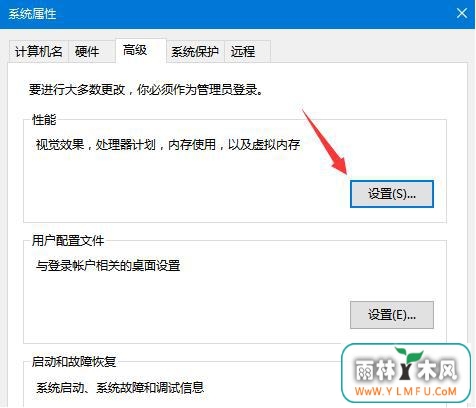Click the 性能 group label
The image size is (476, 408).
[x=44, y=120]
